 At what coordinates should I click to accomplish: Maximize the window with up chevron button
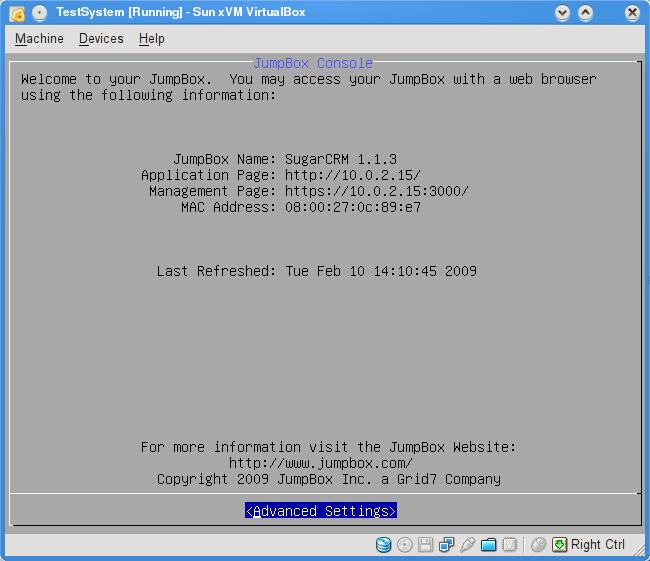point(585,13)
